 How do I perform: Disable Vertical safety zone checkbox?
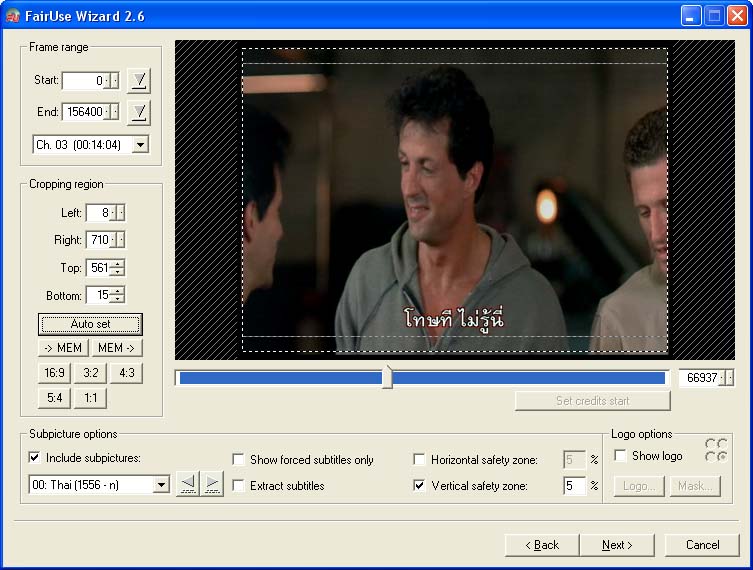coord(419,485)
